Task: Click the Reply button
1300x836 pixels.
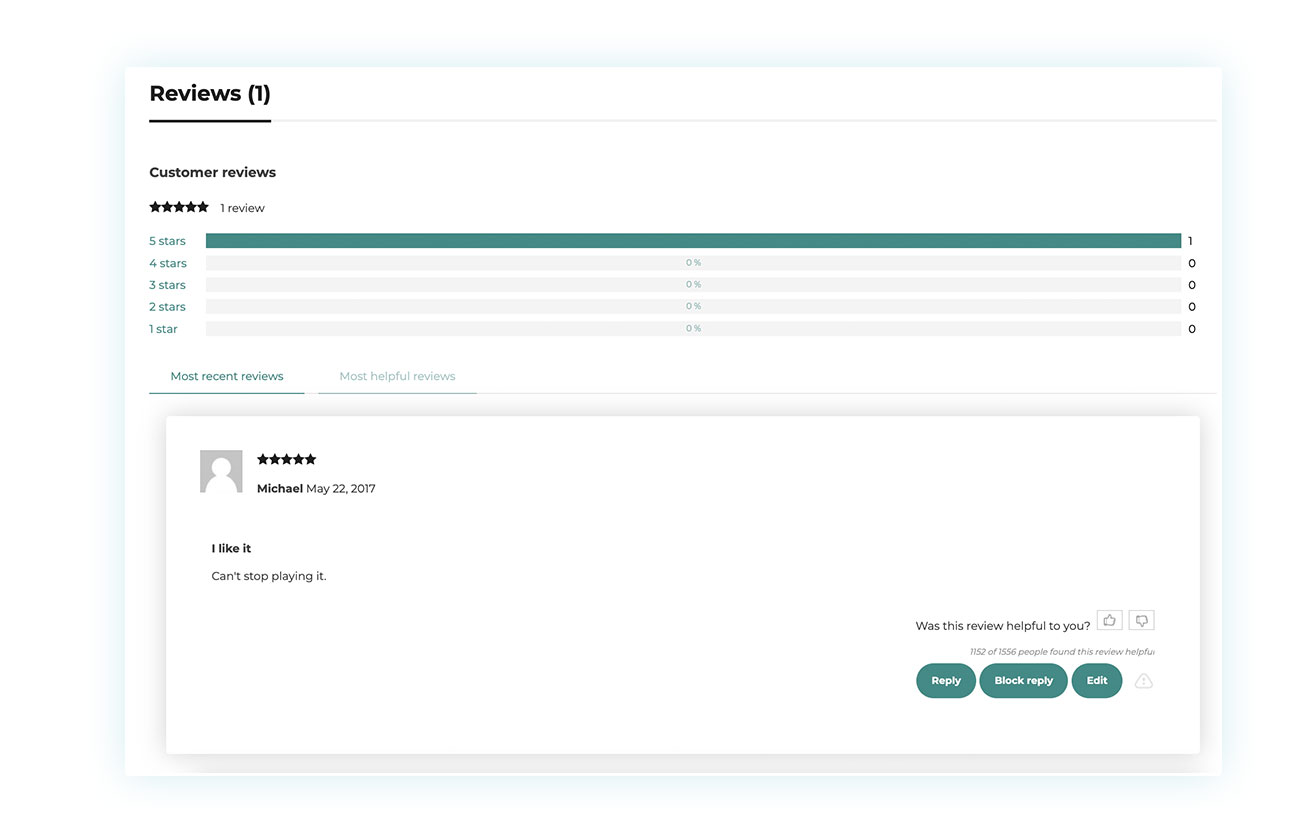Action: coord(946,681)
